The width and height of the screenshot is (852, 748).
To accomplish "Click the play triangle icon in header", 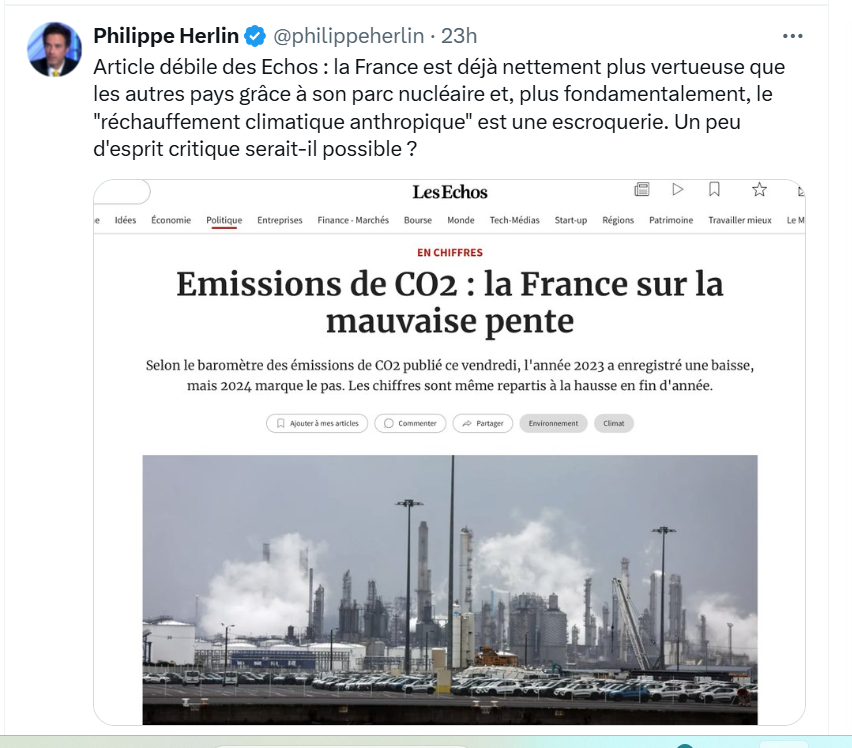I will 678,189.
